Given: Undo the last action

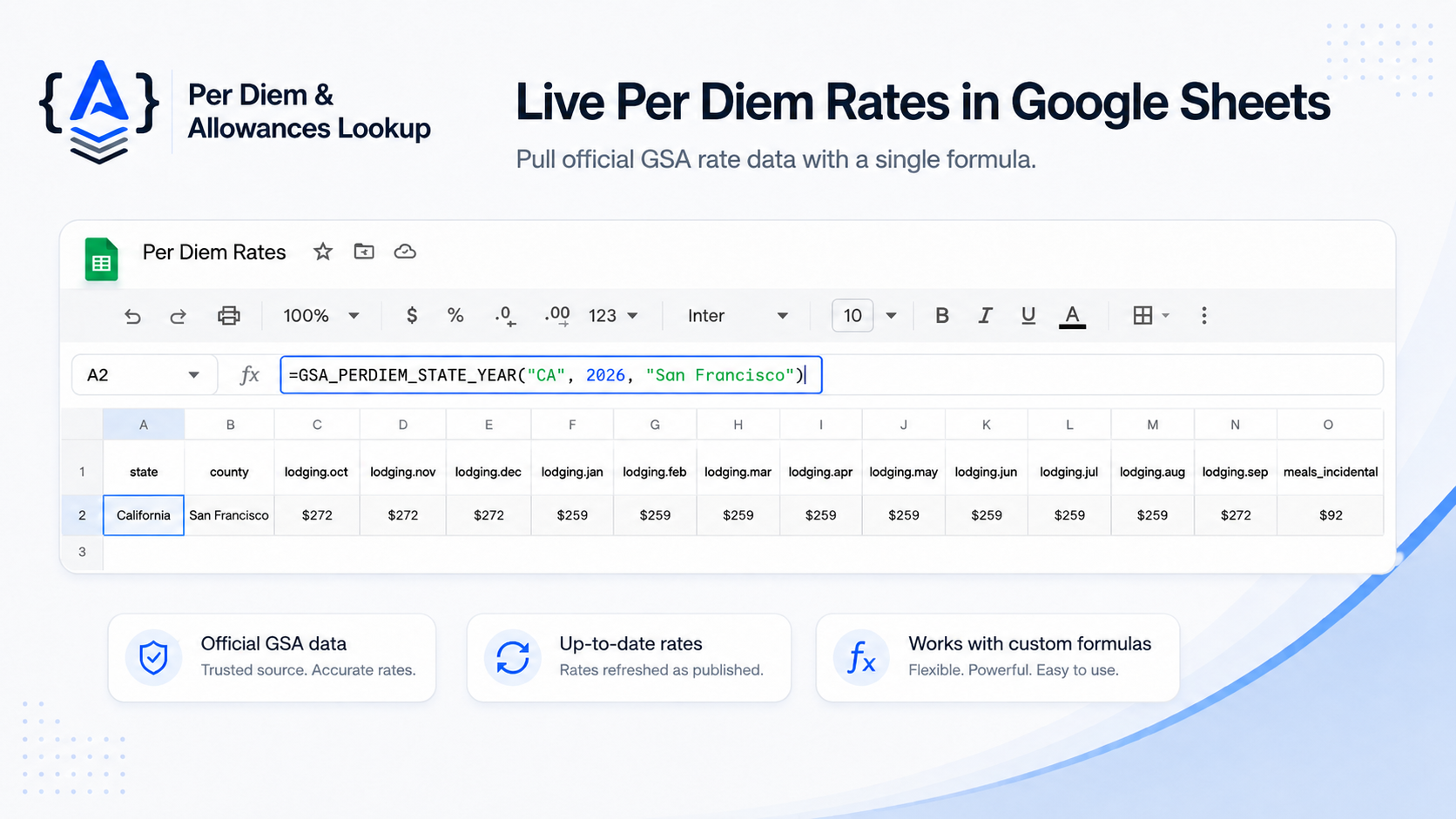Looking at the screenshot, I should point(132,316).
